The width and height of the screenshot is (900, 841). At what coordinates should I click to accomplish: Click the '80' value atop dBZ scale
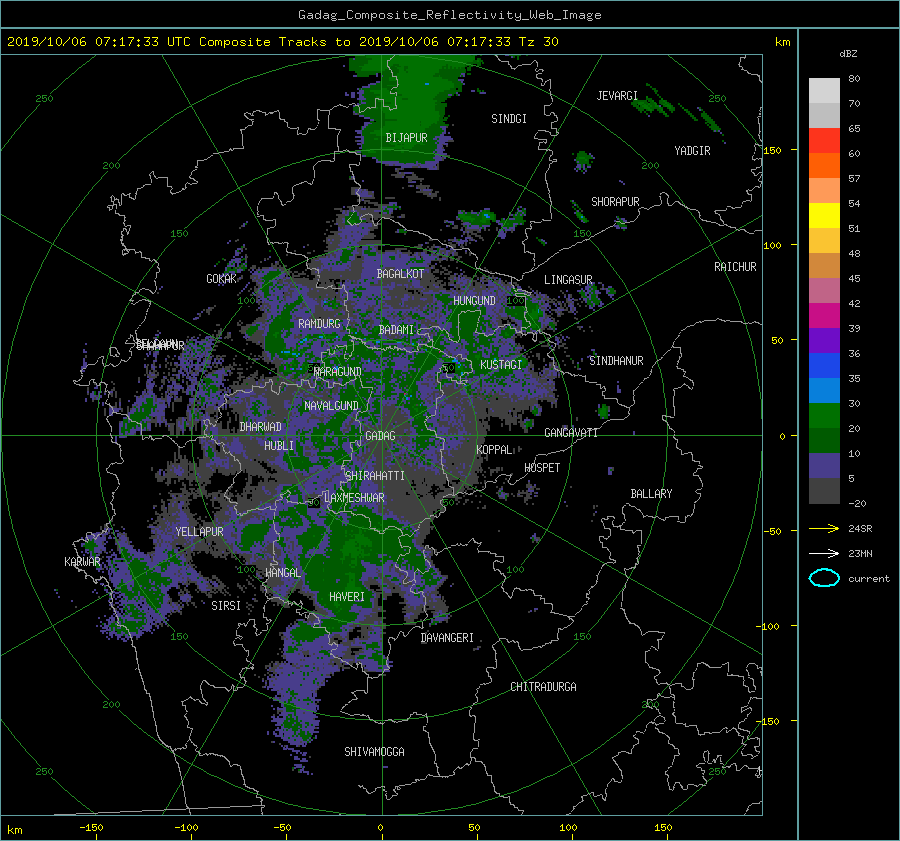(854, 79)
